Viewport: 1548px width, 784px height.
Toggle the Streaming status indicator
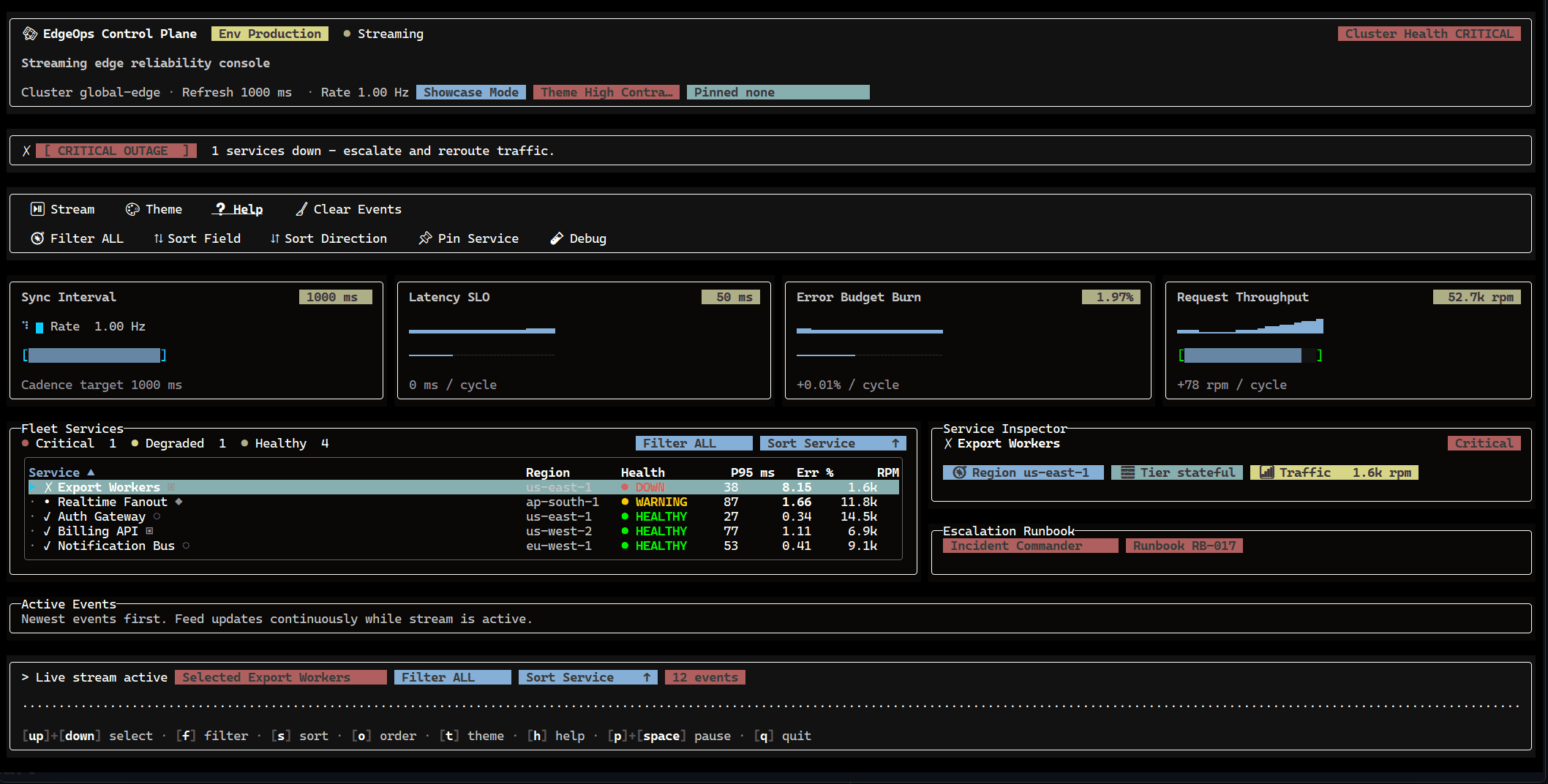[383, 34]
